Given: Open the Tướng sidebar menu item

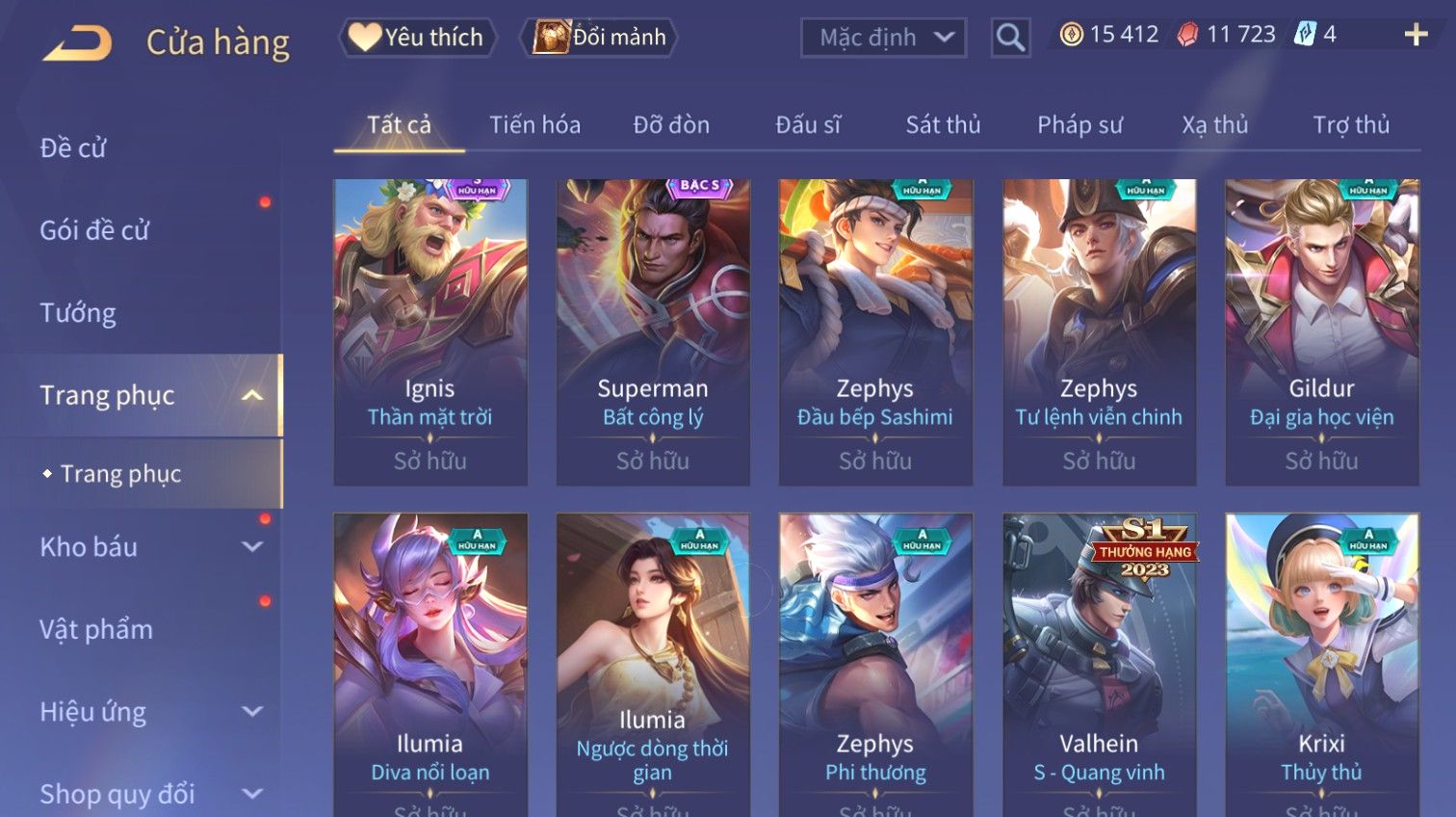Looking at the screenshot, I should [78, 312].
